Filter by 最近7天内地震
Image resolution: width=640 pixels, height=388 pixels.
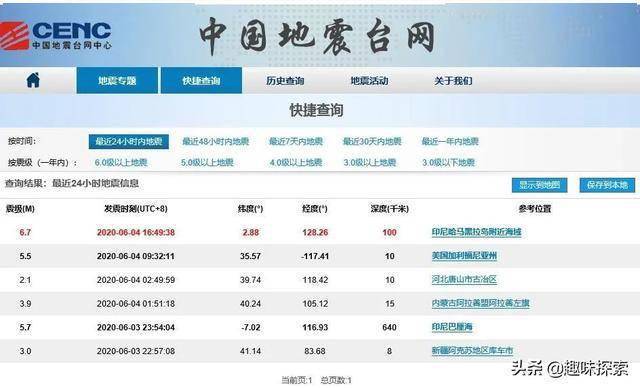click(x=296, y=142)
